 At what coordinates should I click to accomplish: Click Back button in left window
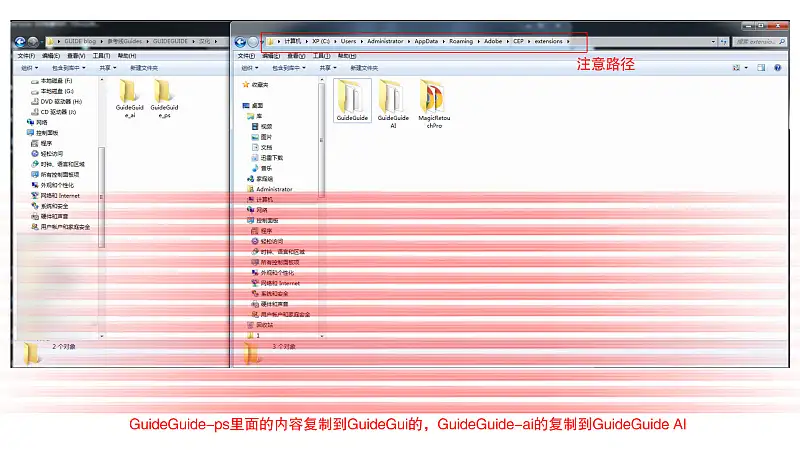coord(20,41)
